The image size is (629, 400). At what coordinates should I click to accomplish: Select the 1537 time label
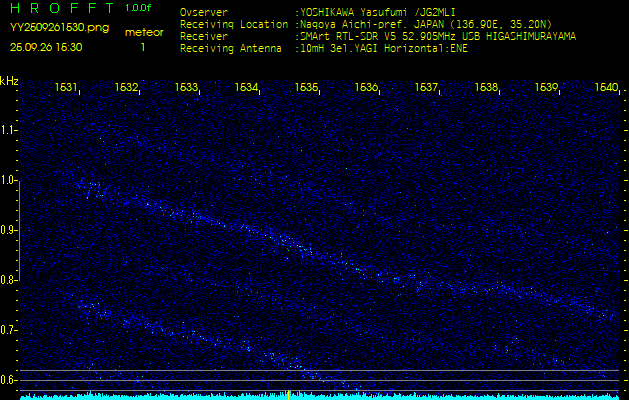click(x=426, y=88)
